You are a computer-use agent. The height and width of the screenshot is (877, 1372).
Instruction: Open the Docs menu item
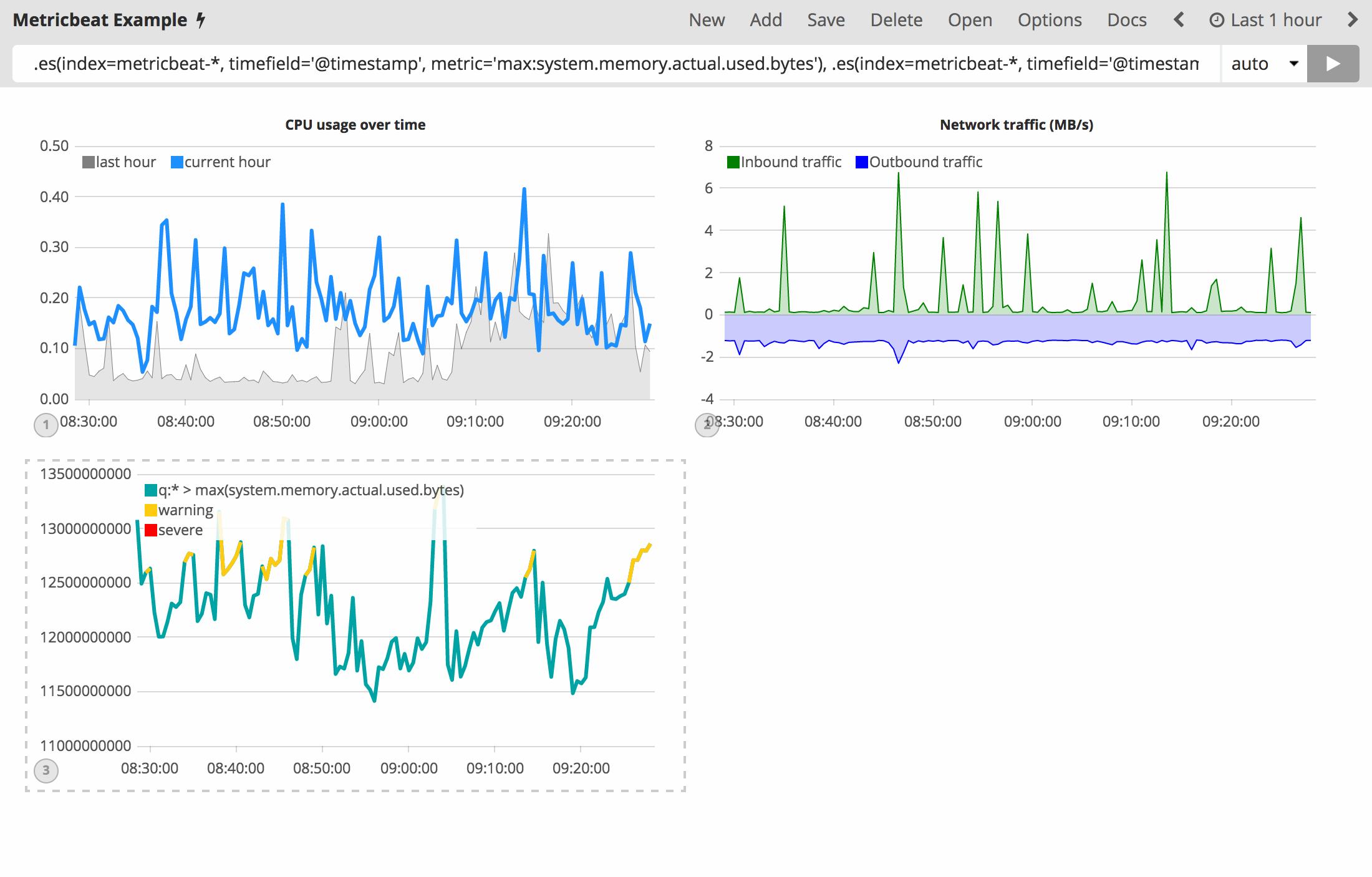coord(1126,20)
